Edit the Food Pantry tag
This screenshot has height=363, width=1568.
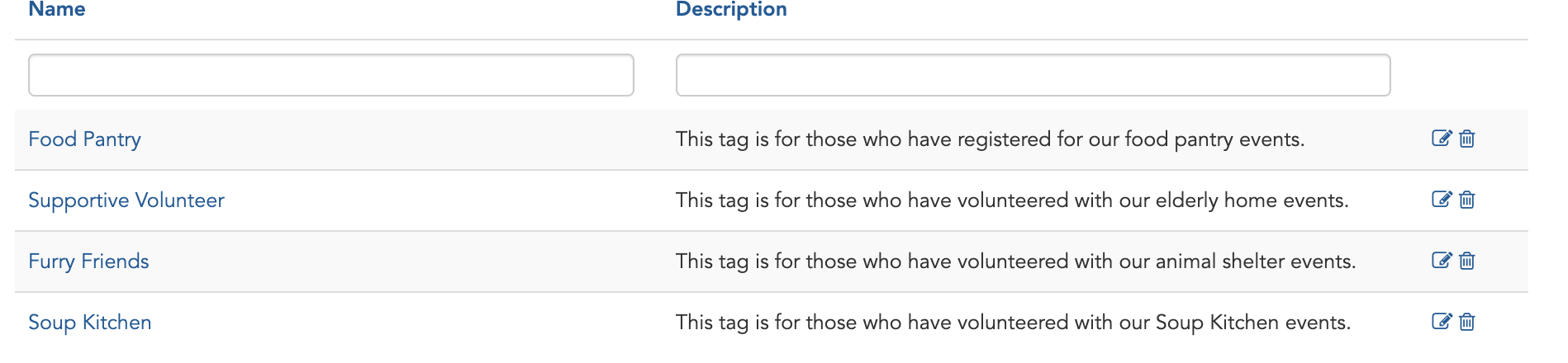coord(1442,139)
